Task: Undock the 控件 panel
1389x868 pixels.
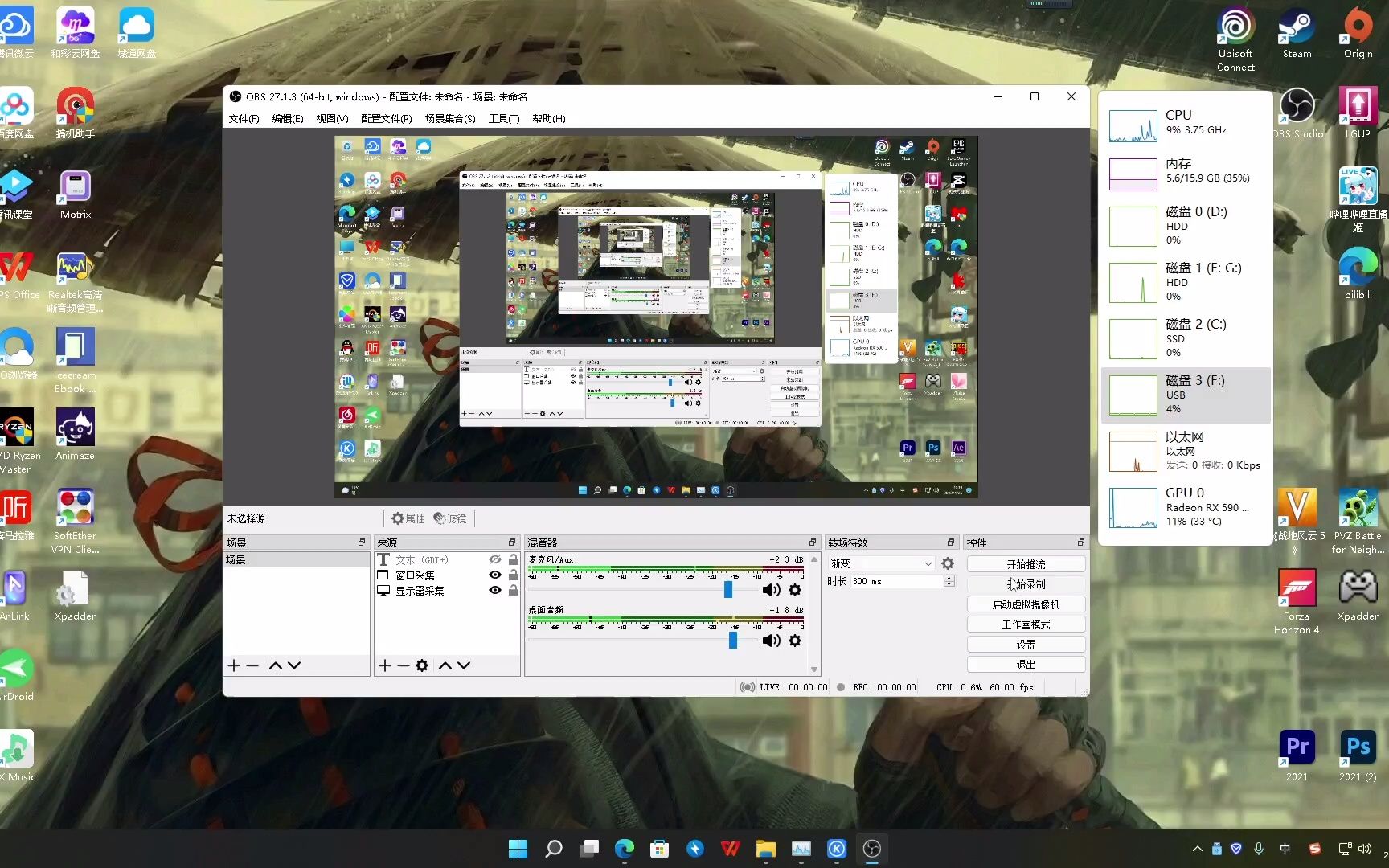Action: pos(1081,542)
